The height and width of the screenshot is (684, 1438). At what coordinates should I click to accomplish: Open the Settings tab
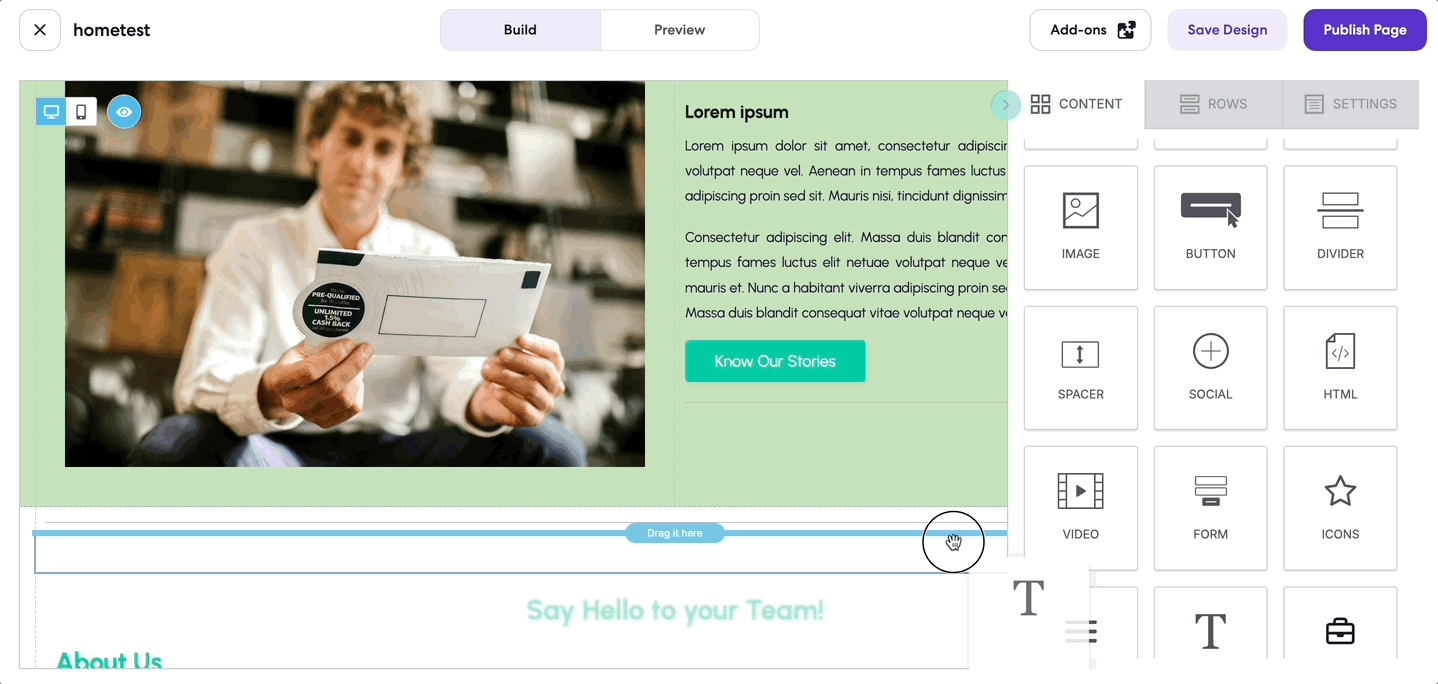[1350, 104]
